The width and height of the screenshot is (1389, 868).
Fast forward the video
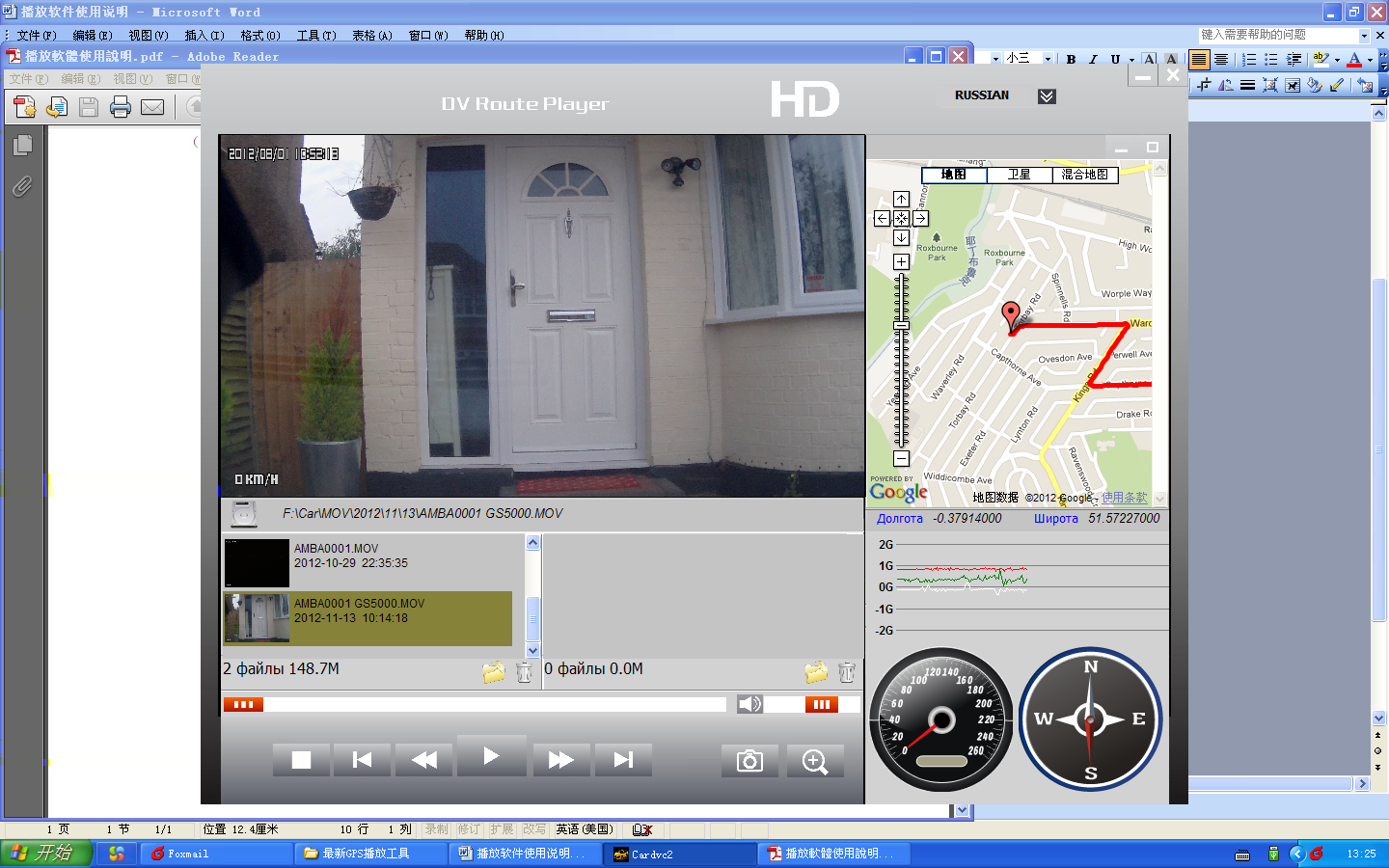pyautogui.click(x=560, y=760)
